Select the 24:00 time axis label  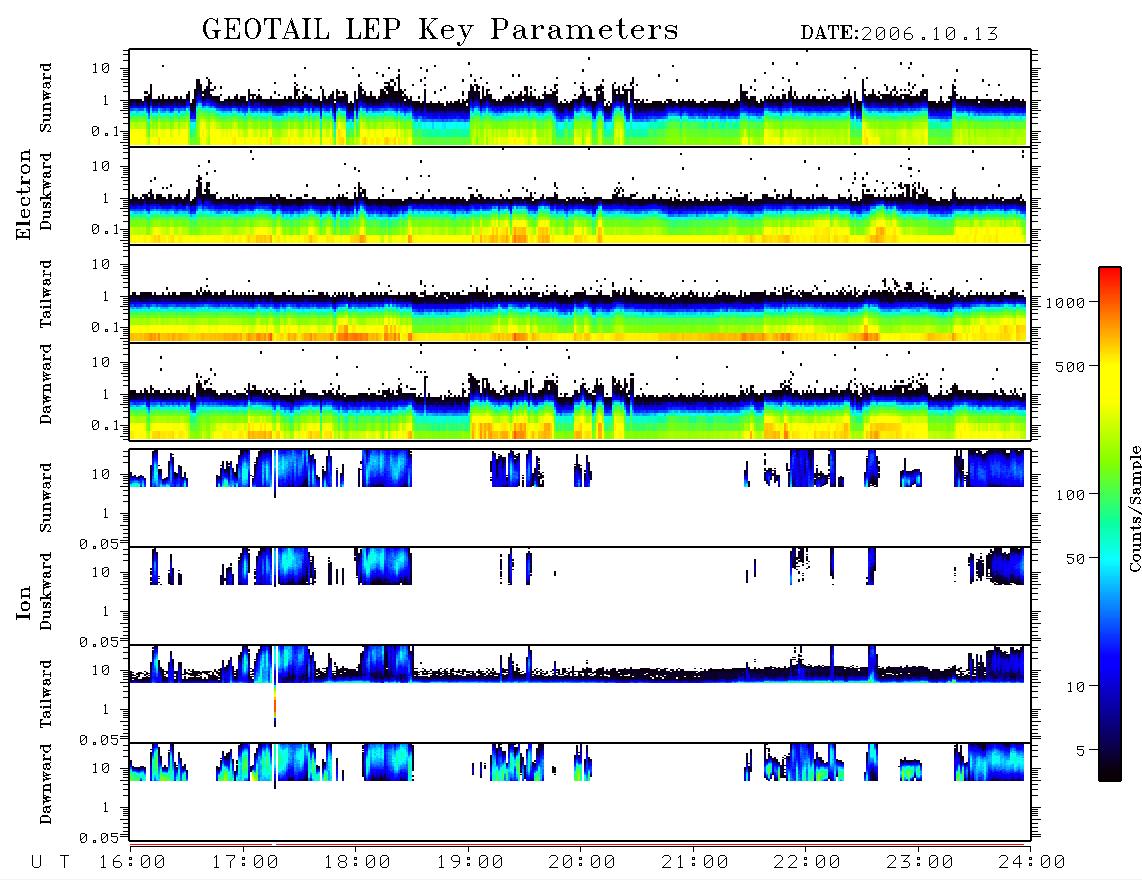[x=1032, y=863]
